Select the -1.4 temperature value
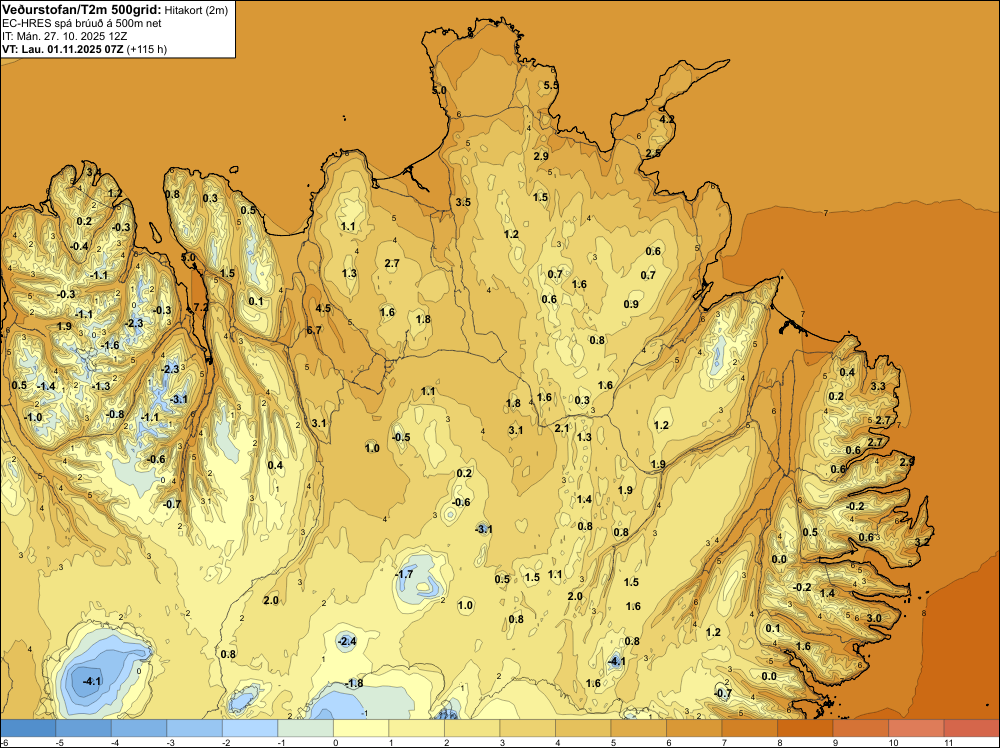Image resolution: width=1000 pixels, height=748 pixels. tap(46, 386)
